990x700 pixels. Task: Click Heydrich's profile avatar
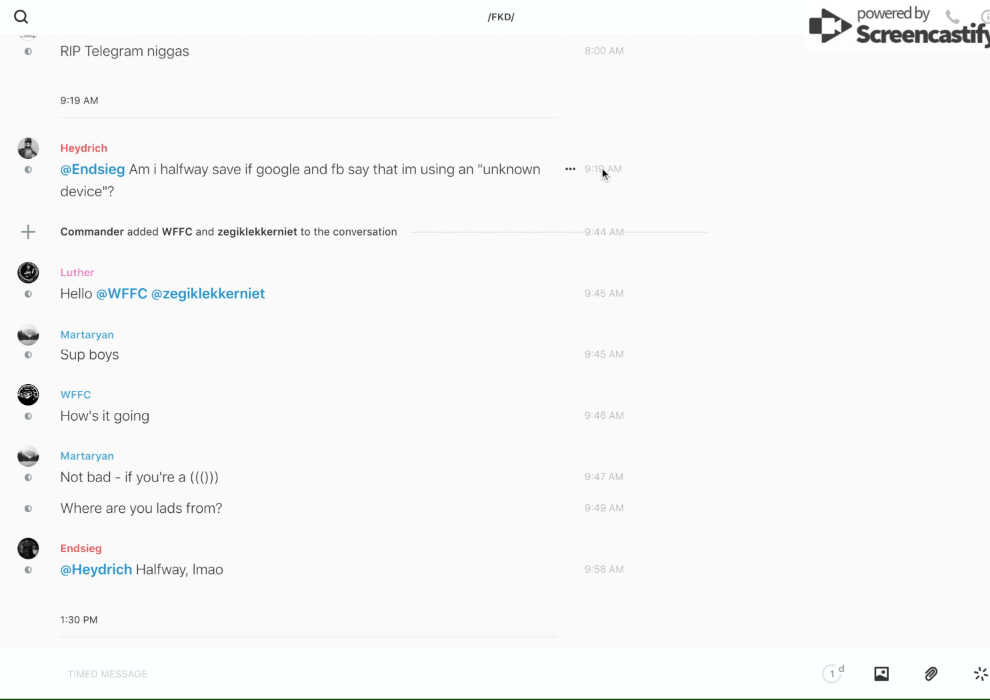pos(28,148)
